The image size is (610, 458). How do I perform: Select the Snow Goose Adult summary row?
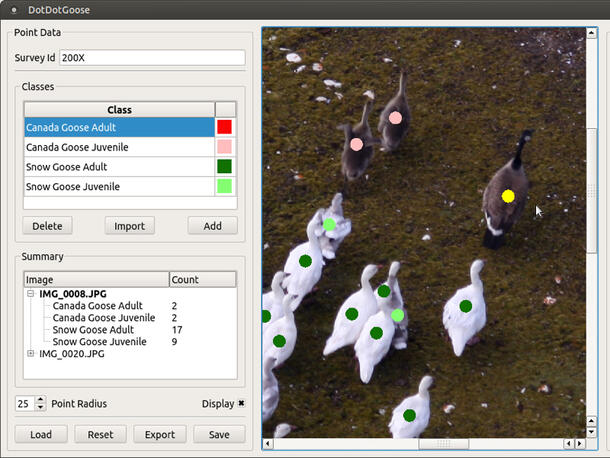pyautogui.click(x=93, y=330)
